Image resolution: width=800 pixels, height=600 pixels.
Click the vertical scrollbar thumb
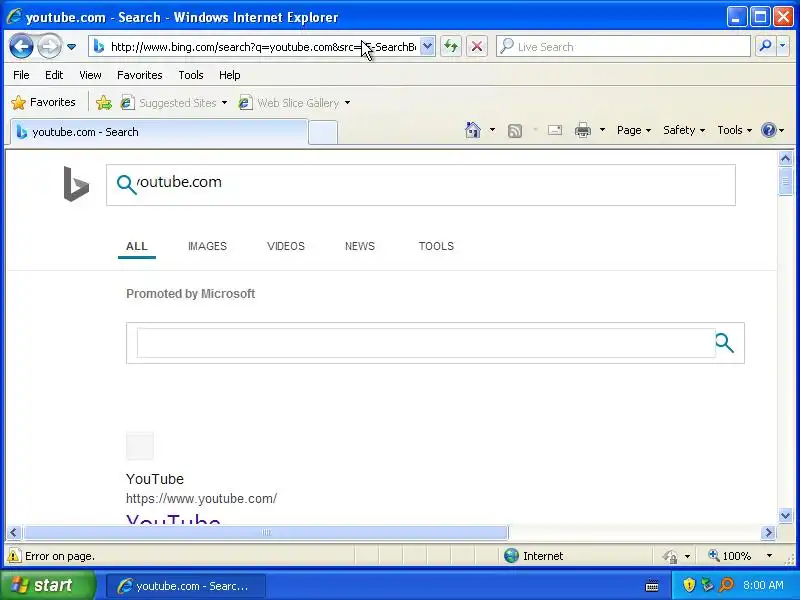[x=785, y=181]
